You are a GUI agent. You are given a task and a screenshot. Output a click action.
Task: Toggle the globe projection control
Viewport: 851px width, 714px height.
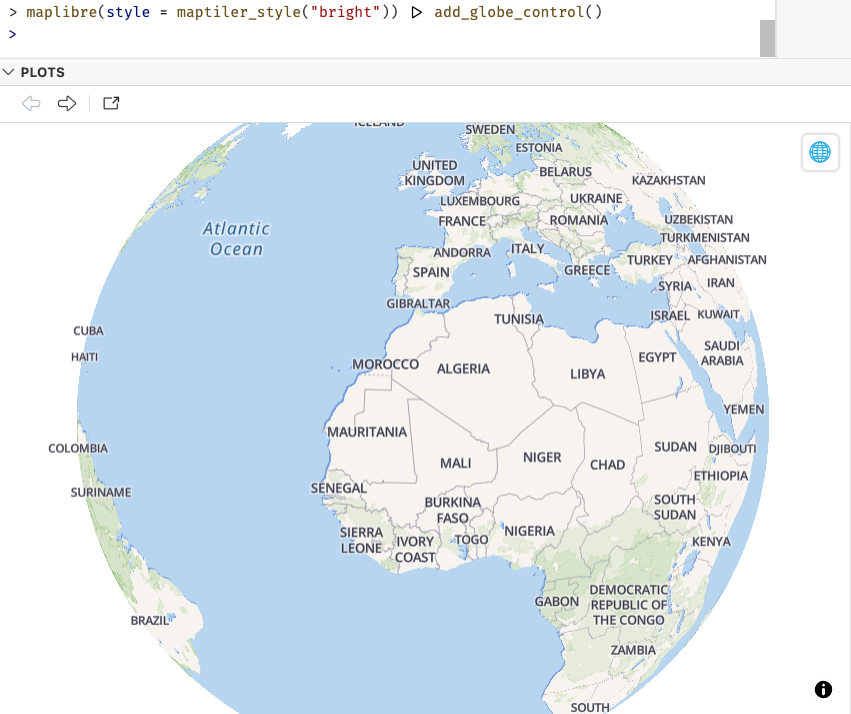820,152
